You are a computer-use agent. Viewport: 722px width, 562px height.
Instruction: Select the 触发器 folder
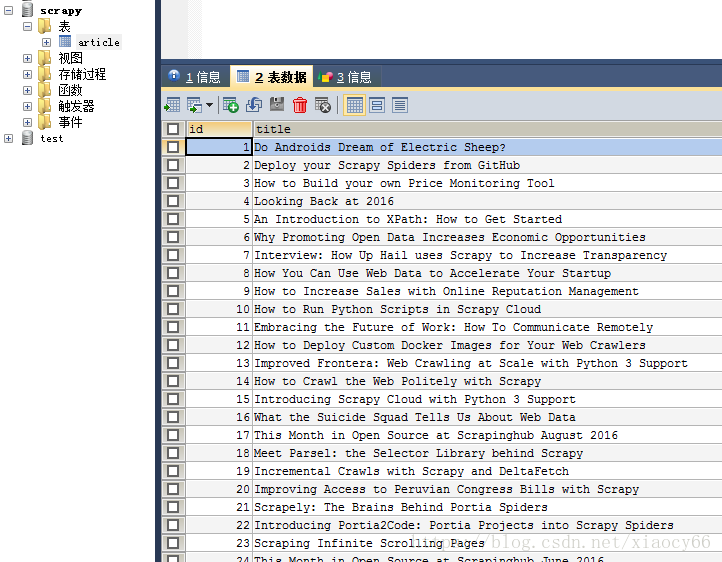[x=76, y=106]
